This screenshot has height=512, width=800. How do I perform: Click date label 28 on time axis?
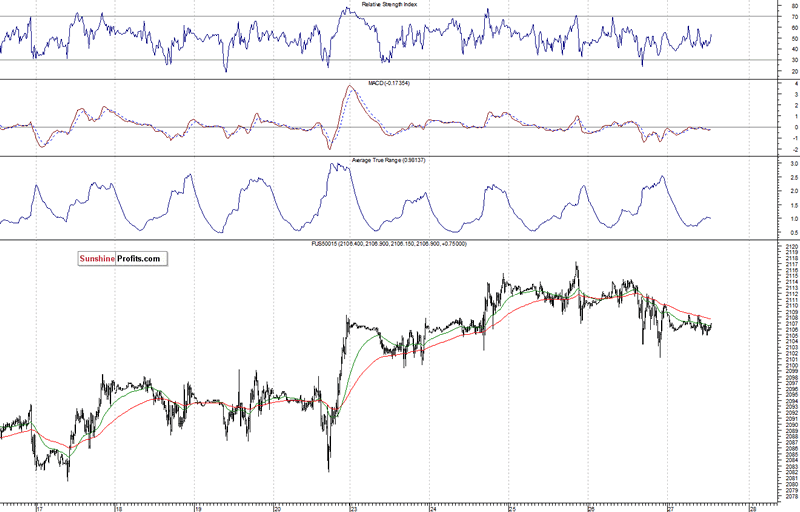pyautogui.click(x=753, y=508)
